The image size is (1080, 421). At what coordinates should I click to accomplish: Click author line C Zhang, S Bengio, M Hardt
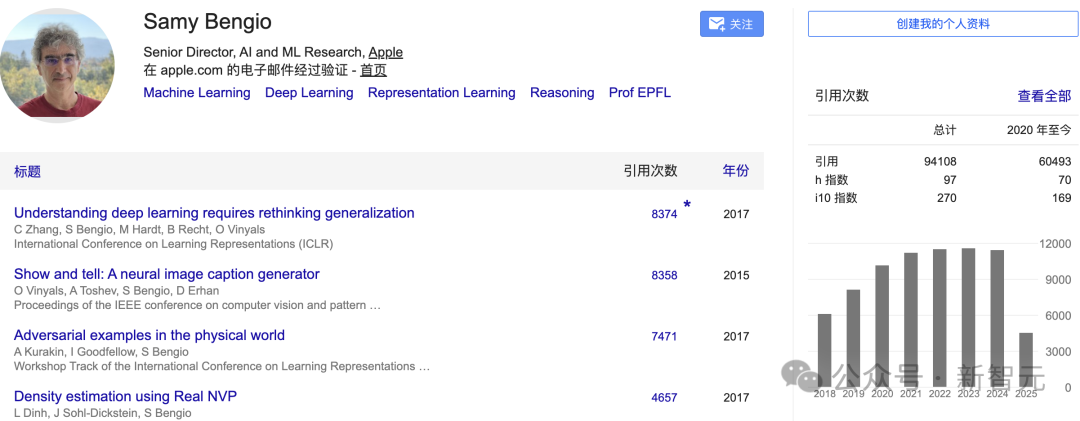pyautogui.click(x=139, y=229)
